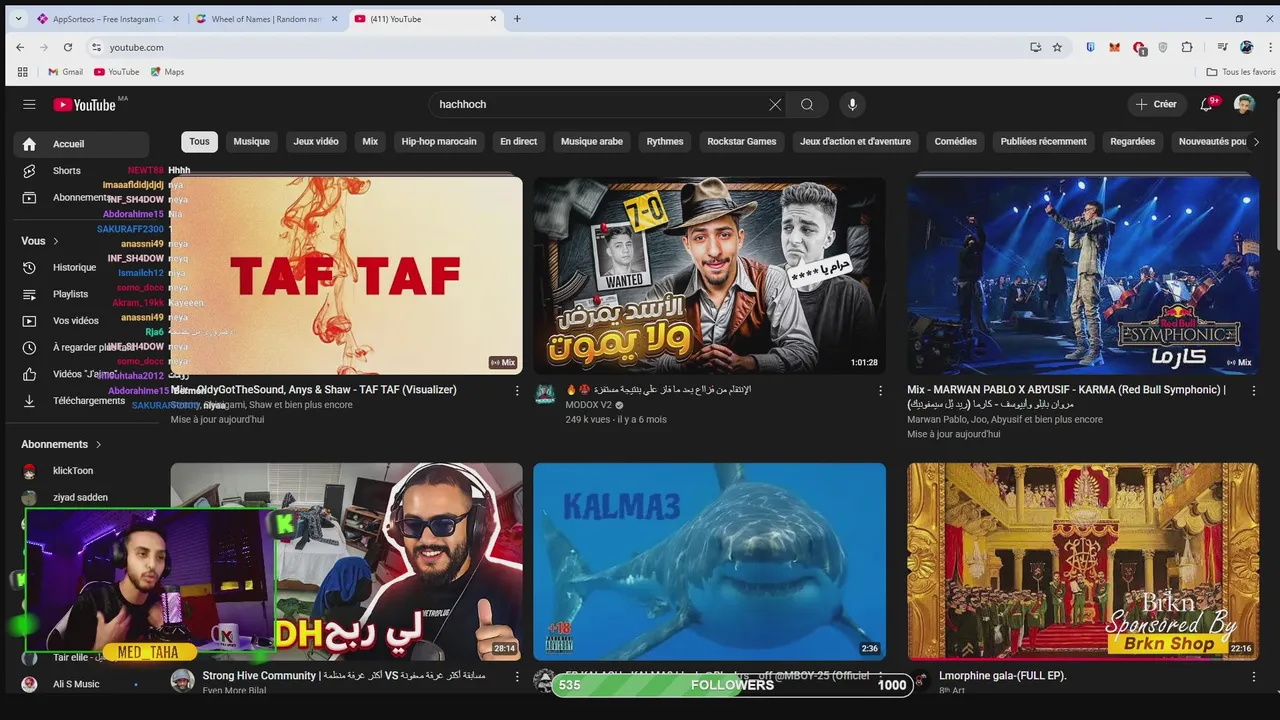This screenshot has height=720, width=1280.
Task: Open more options for Lmorphine gala video
Action: pyautogui.click(x=1254, y=677)
